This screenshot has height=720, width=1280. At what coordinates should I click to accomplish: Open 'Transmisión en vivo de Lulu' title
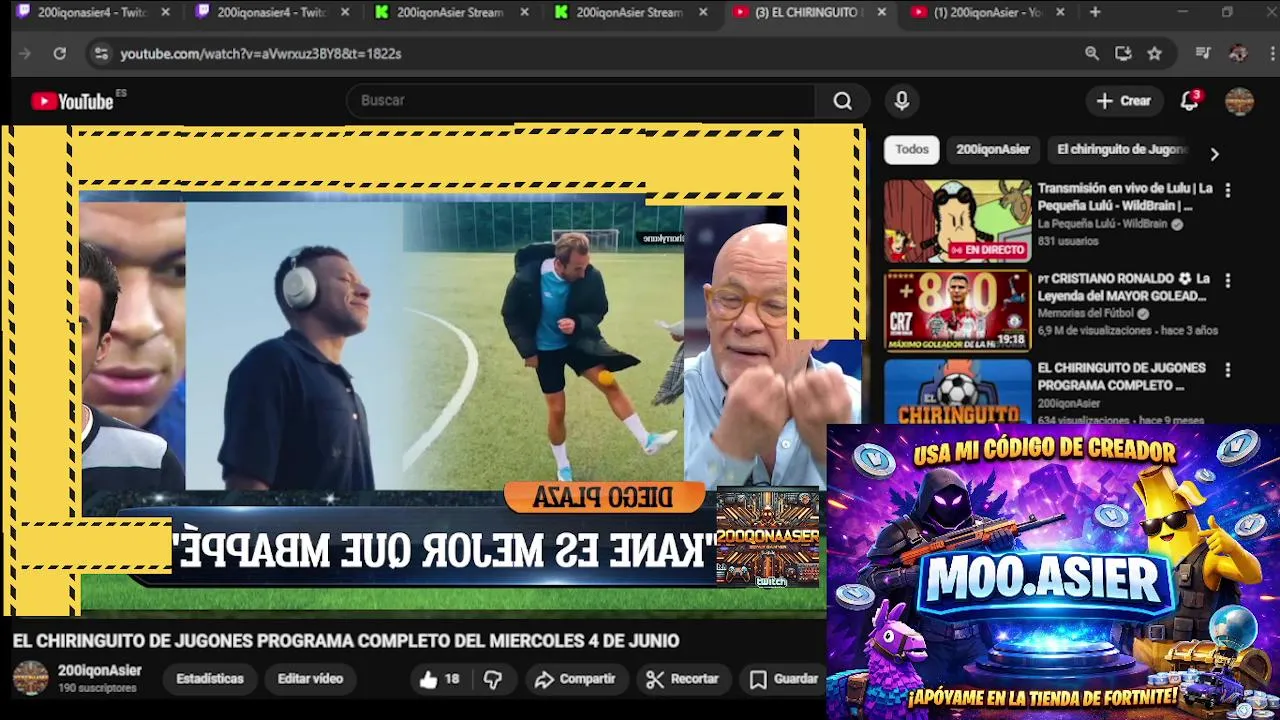point(1125,197)
